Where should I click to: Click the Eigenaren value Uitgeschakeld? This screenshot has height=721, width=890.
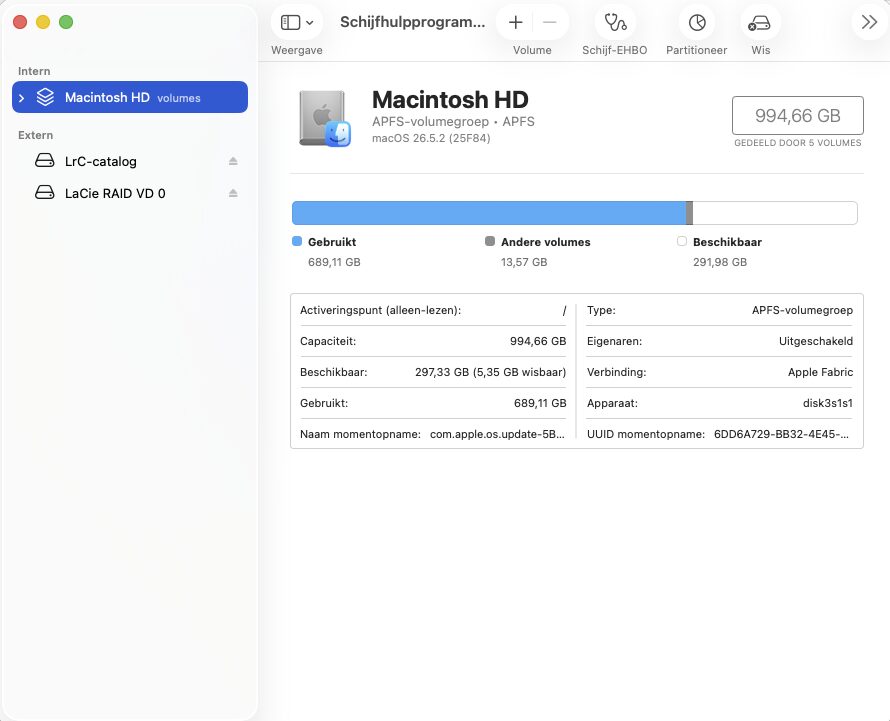pyautogui.click(x=816, y=341)
